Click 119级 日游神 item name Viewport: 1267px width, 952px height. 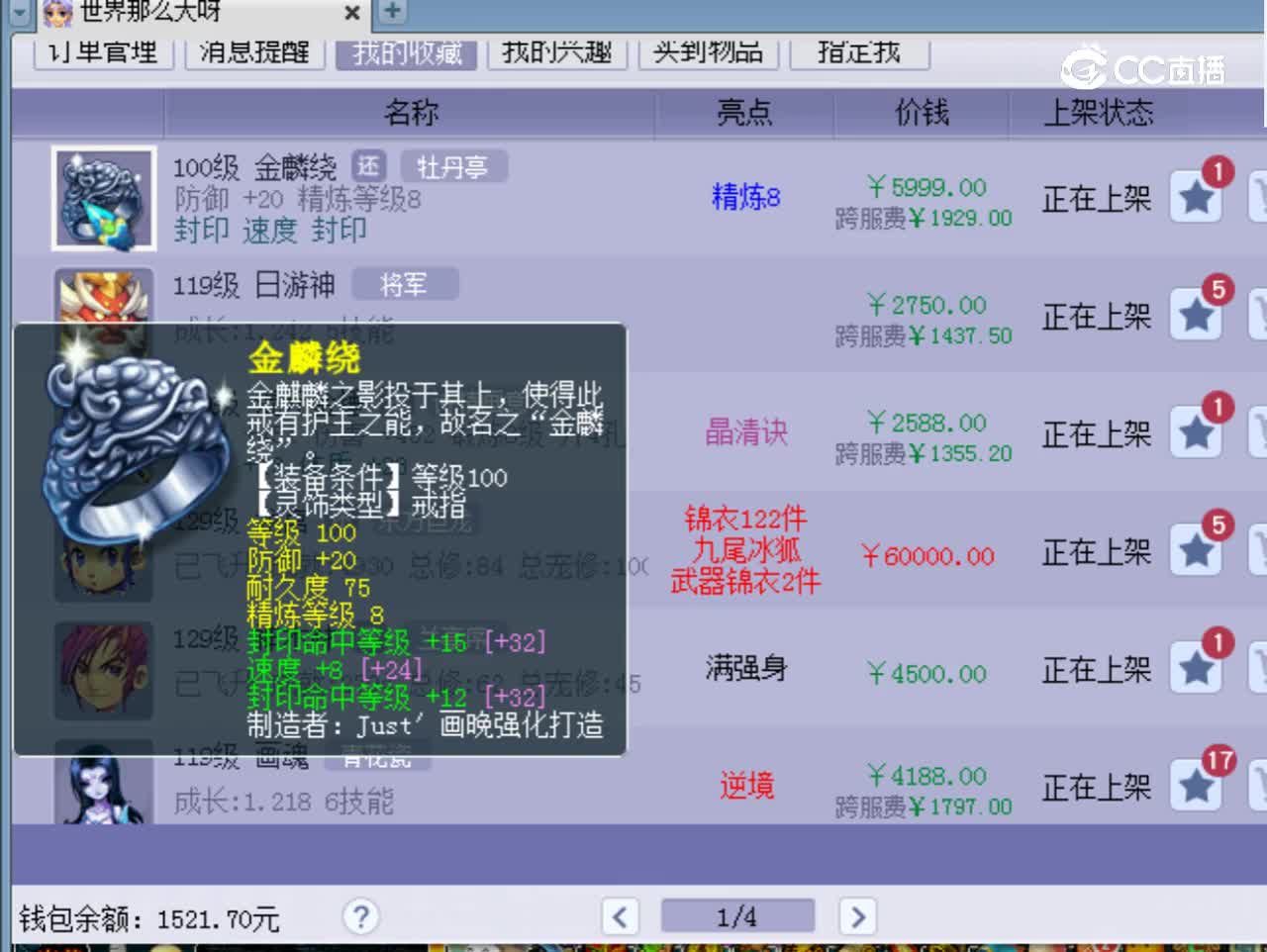(254, 285)
